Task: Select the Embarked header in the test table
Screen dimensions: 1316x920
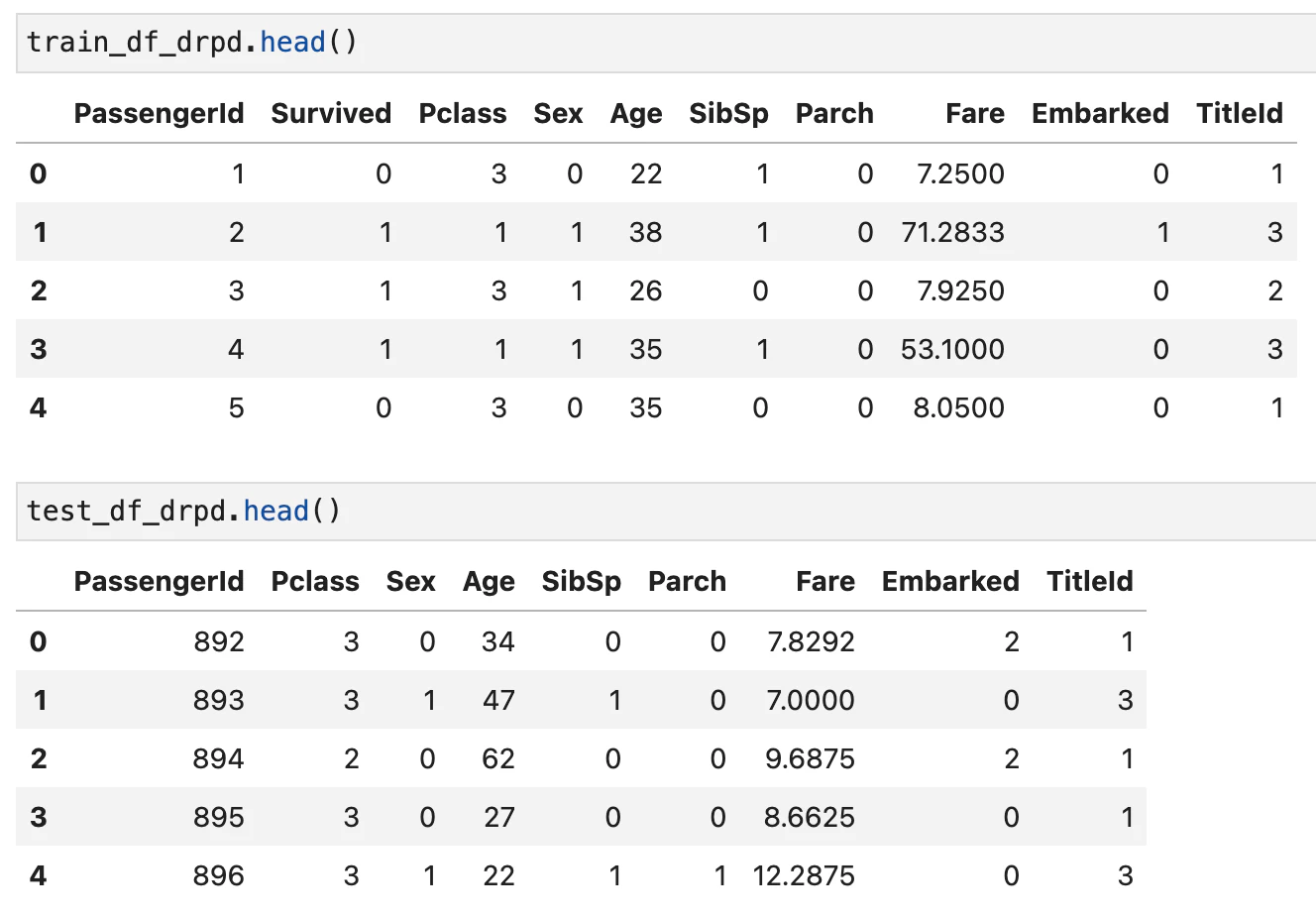Action: pyautogui.click(x=950, y=581)
